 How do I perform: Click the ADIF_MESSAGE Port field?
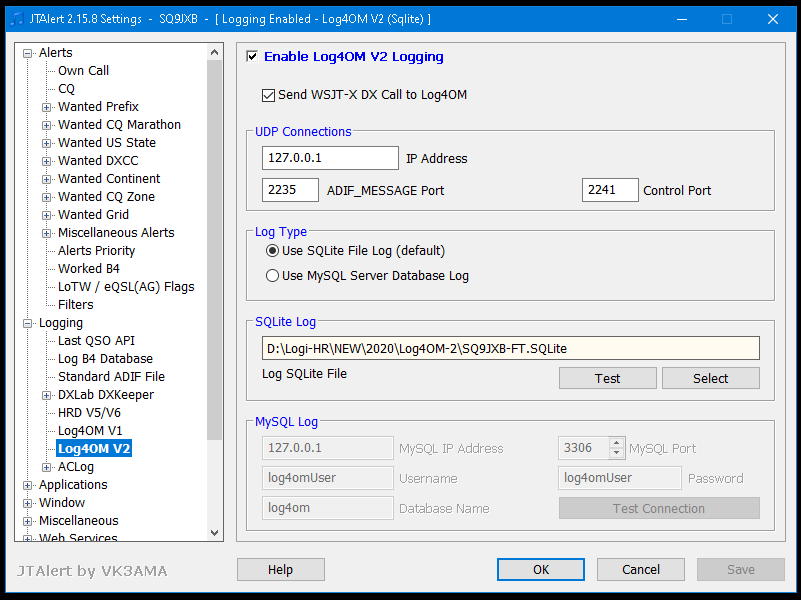(x=290, y=190)
